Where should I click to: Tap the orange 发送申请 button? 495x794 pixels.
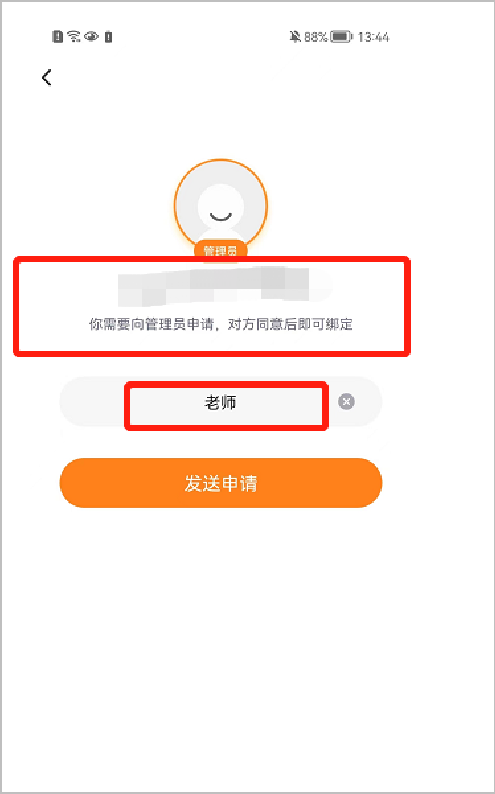coord(221,483)
